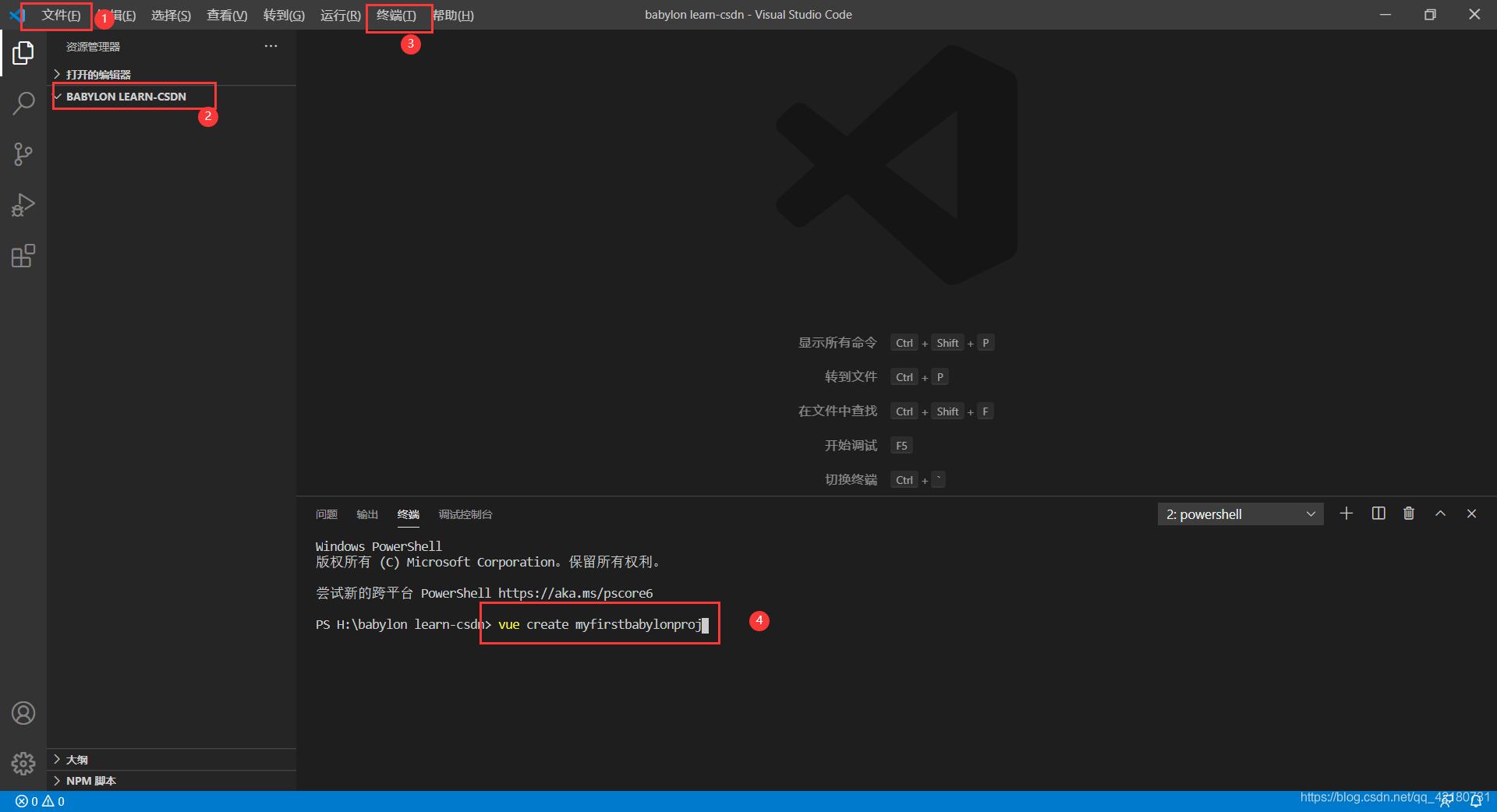
Task: Split the terminal pane
Action: (1378, 514)
